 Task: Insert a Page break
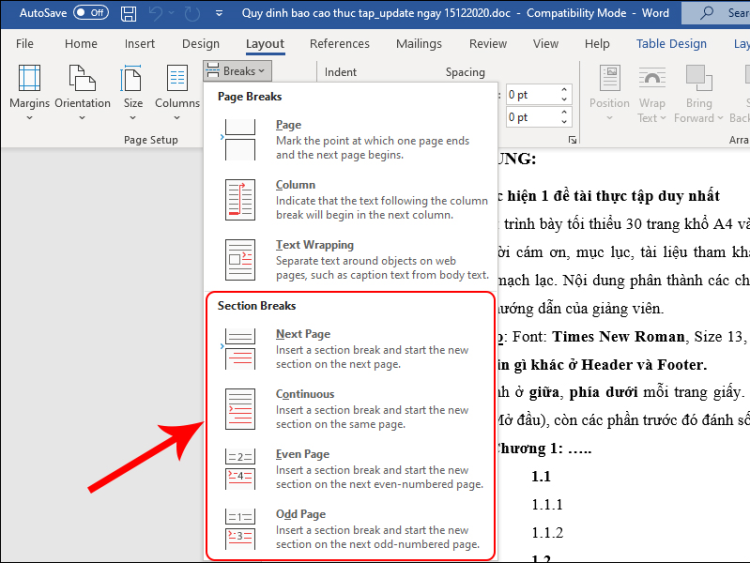350,139
